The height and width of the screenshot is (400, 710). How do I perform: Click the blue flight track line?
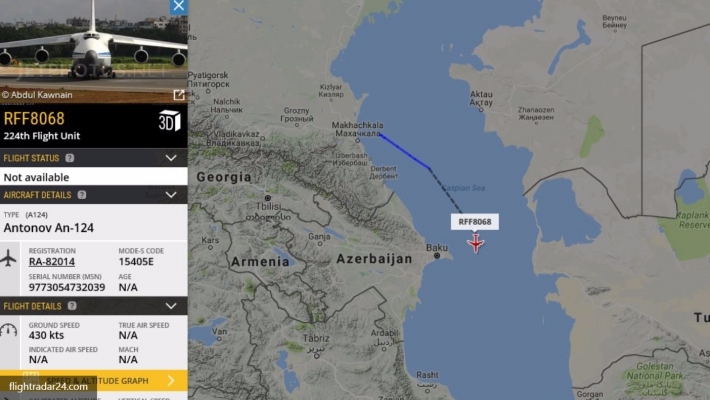pyautogui.click(x=404, y=151)
